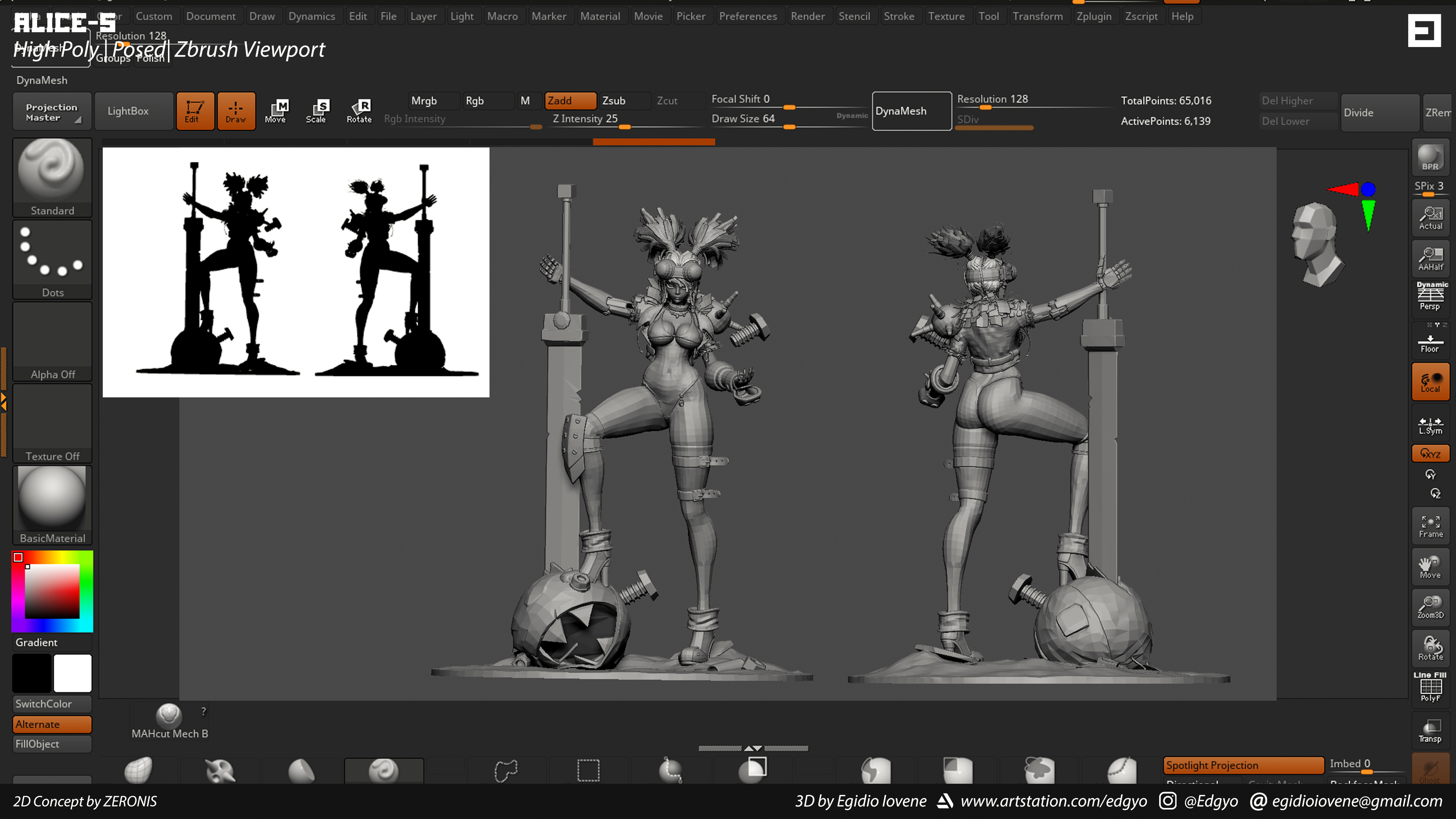This screenshot has width=1456, height=819.
Task: Open the Render menu
Action: click(x=808, y=16)
